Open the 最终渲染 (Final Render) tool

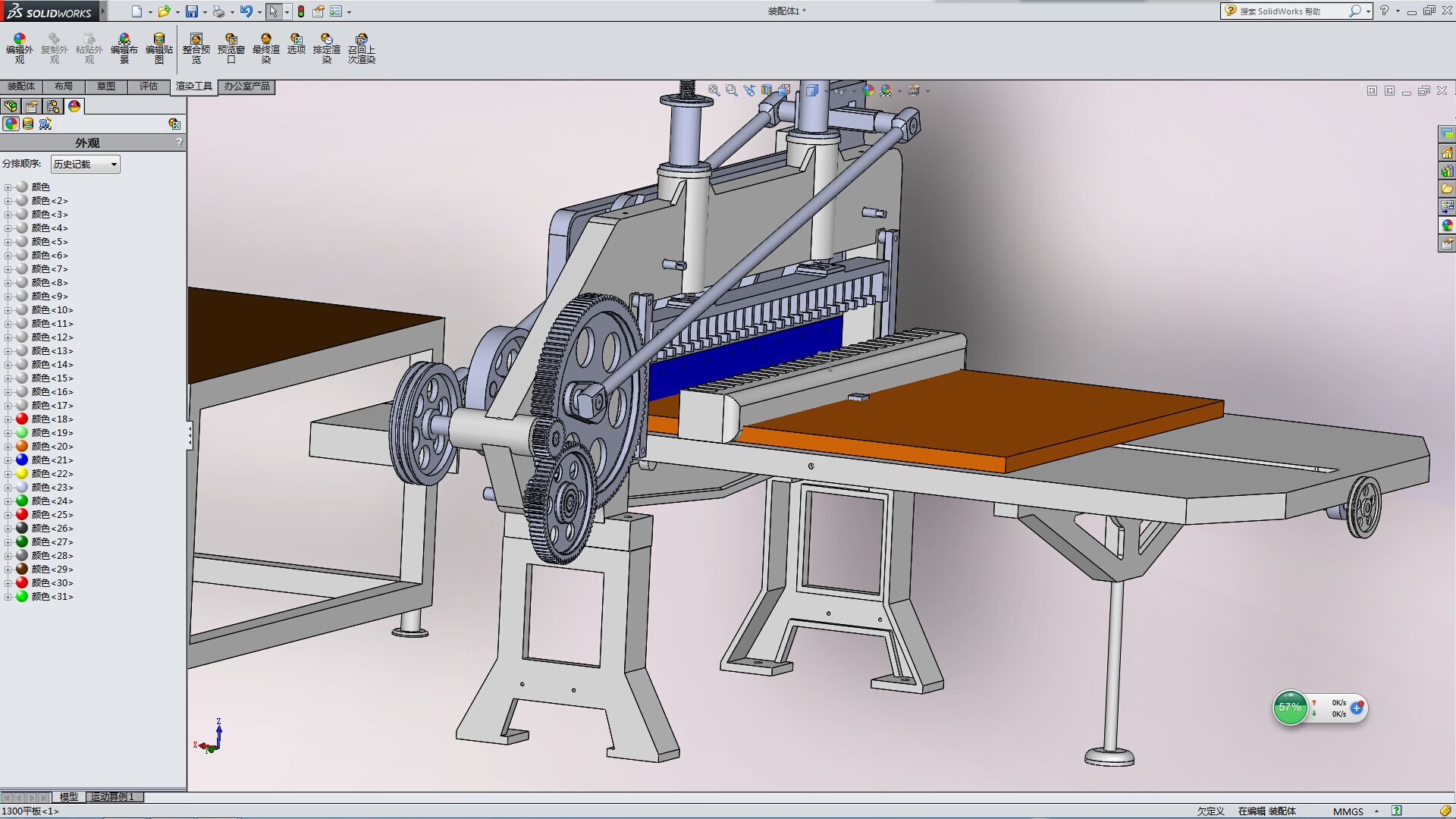[x=265, y=47]
